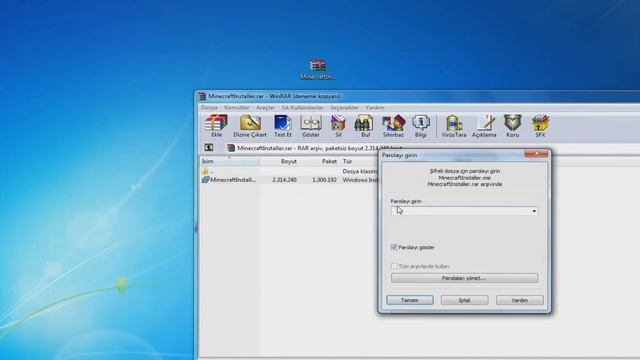Sort by the İsim column header

(230, 161)
